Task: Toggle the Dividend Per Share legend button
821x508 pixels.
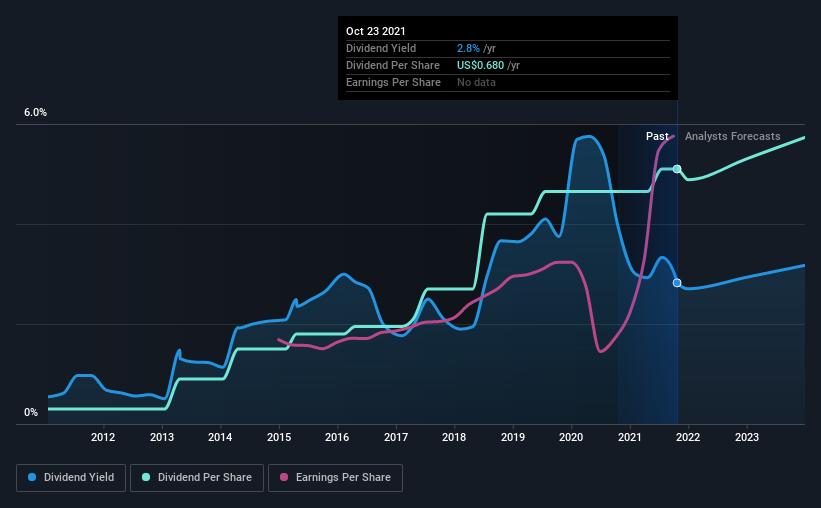Action: point(197,478)
